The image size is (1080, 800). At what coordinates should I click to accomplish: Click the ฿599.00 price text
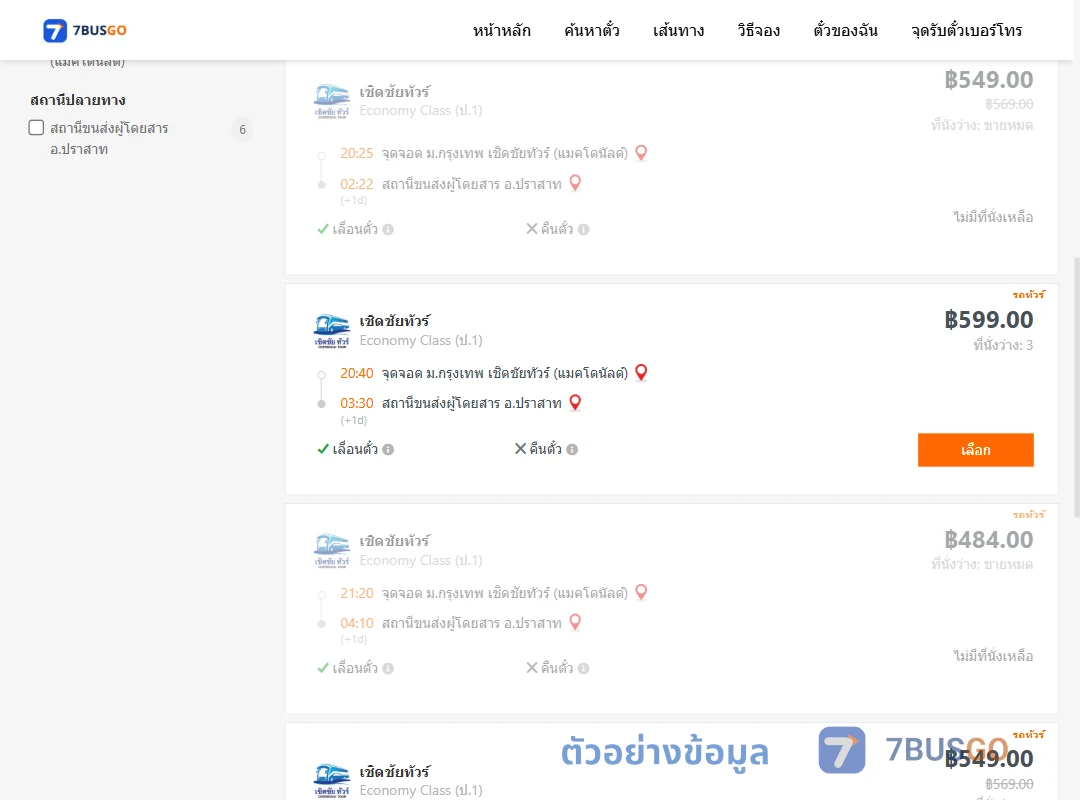988,320
